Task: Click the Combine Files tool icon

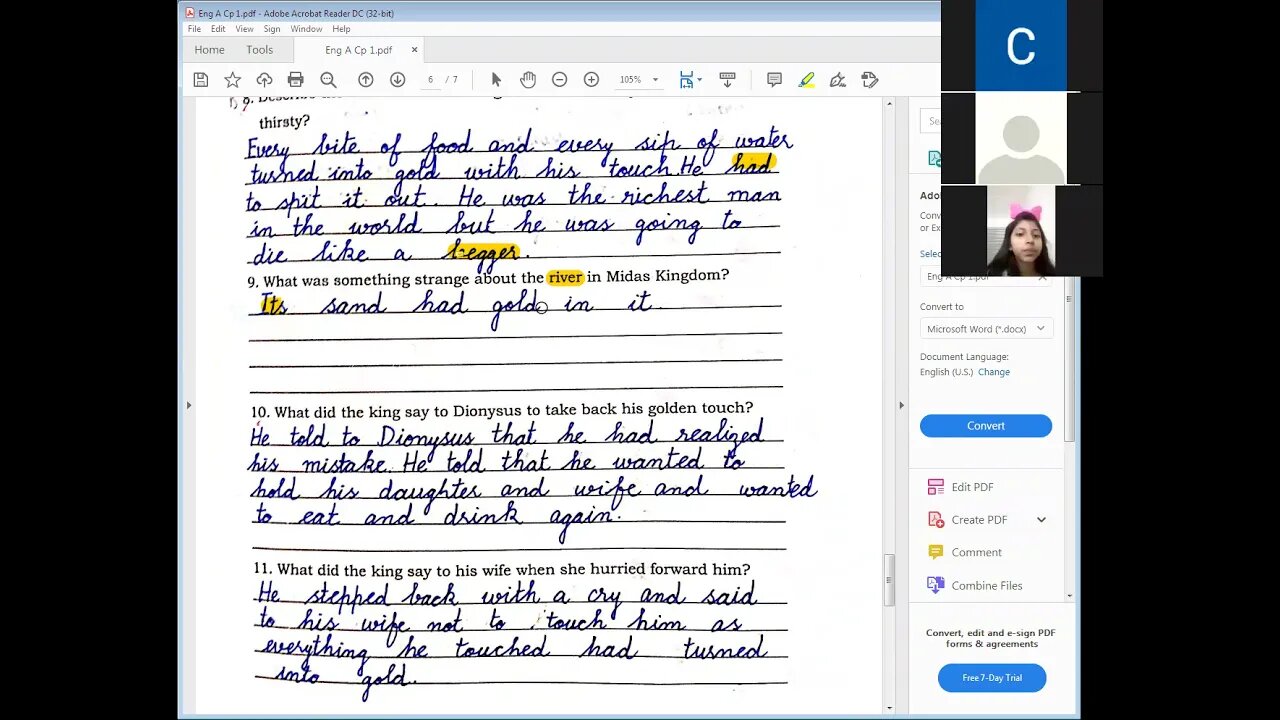Action: 935,585
